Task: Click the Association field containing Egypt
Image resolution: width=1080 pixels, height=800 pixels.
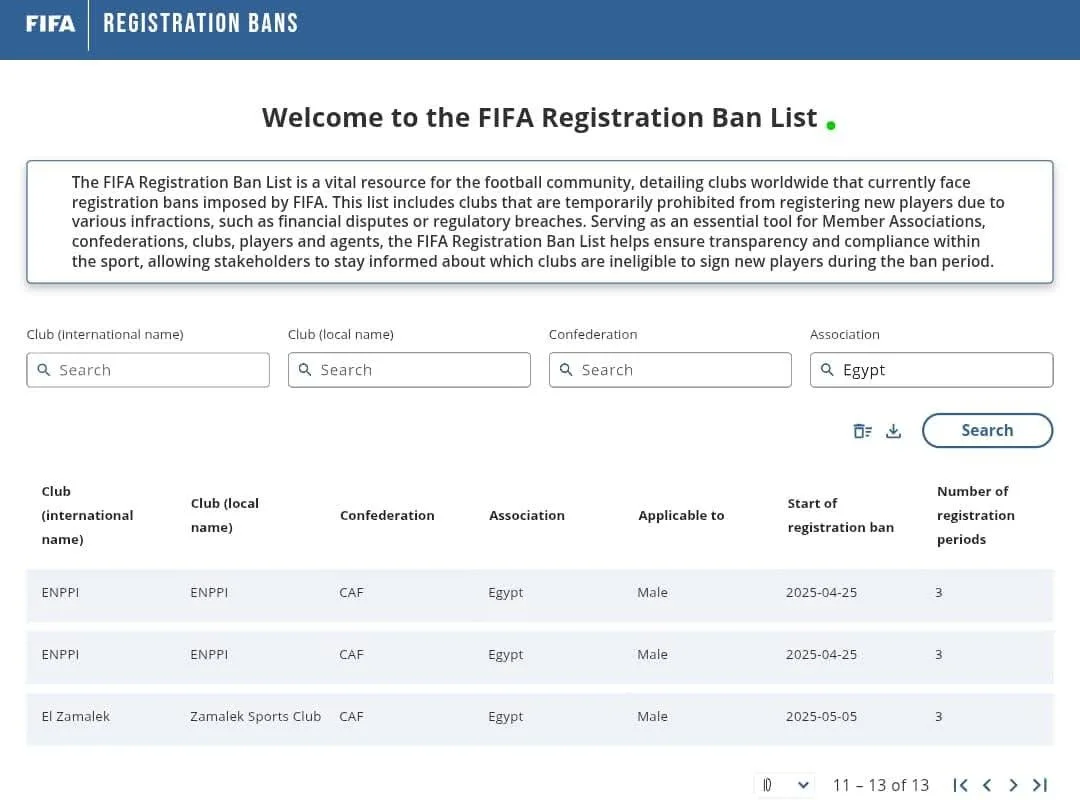Action: click(x=931, y=370)
